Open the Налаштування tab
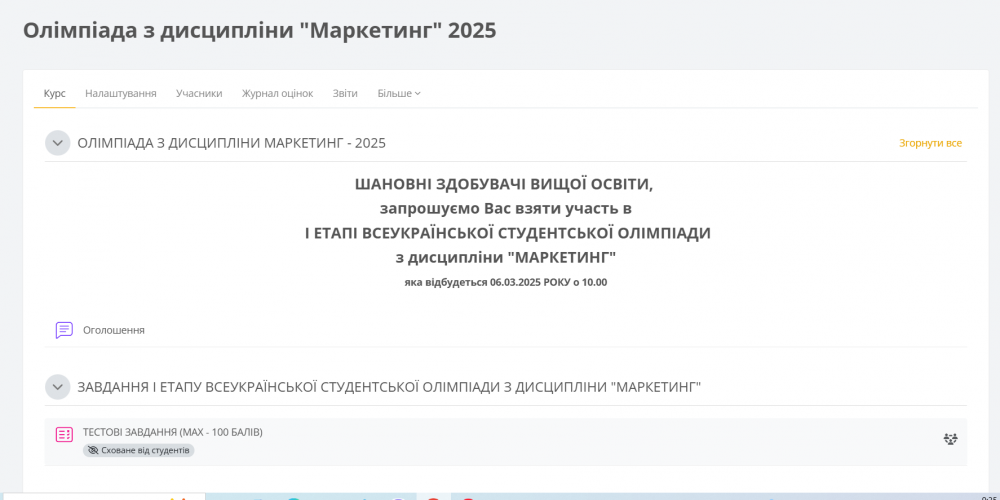Viewport: 1000px width, 500px height. (121, 93)
